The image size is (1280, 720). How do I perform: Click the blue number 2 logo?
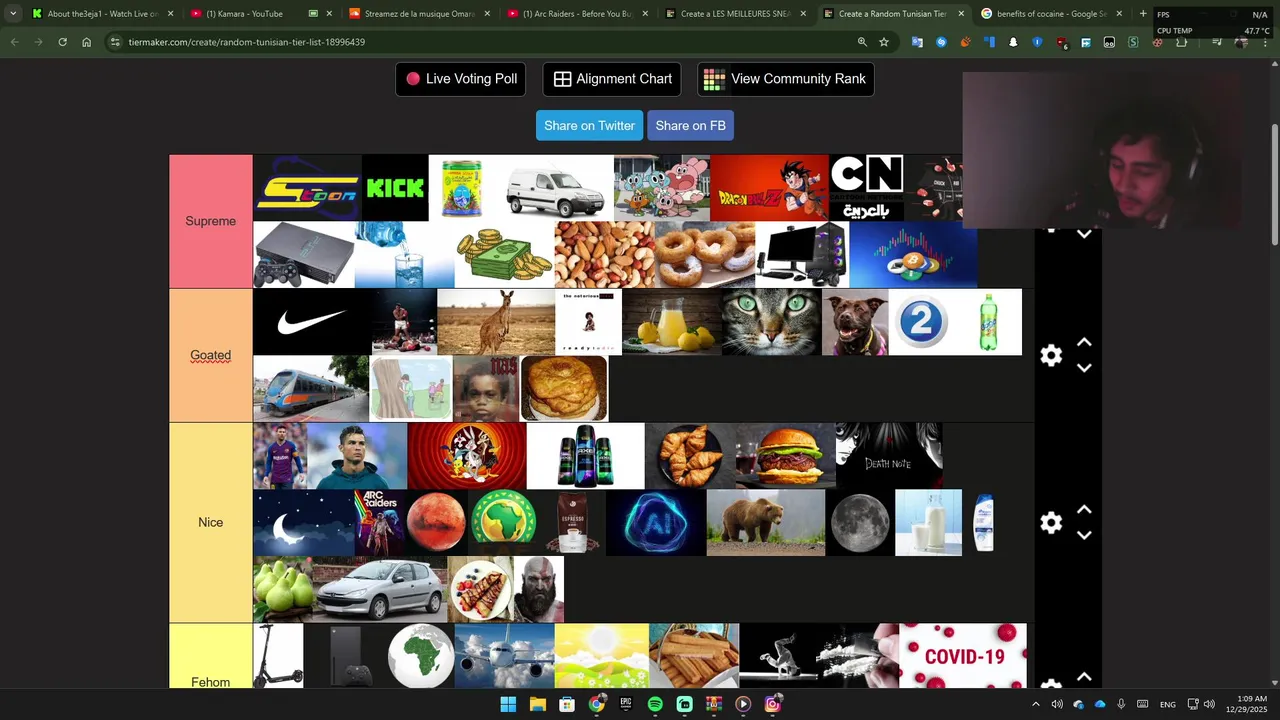pos(921,322)
